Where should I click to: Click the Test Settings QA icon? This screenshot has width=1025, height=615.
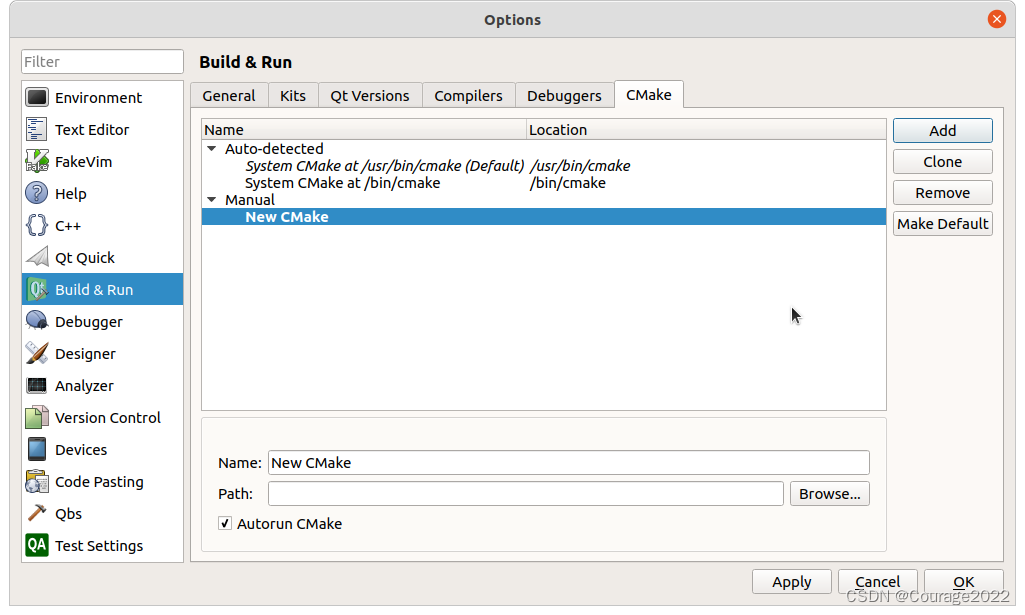pyautogui.click(x=37, y=545)
